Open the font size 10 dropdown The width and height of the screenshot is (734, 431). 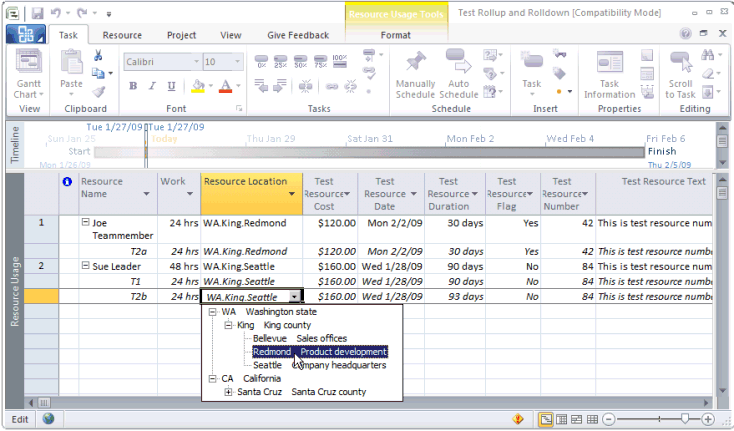[x=237, y=62]
